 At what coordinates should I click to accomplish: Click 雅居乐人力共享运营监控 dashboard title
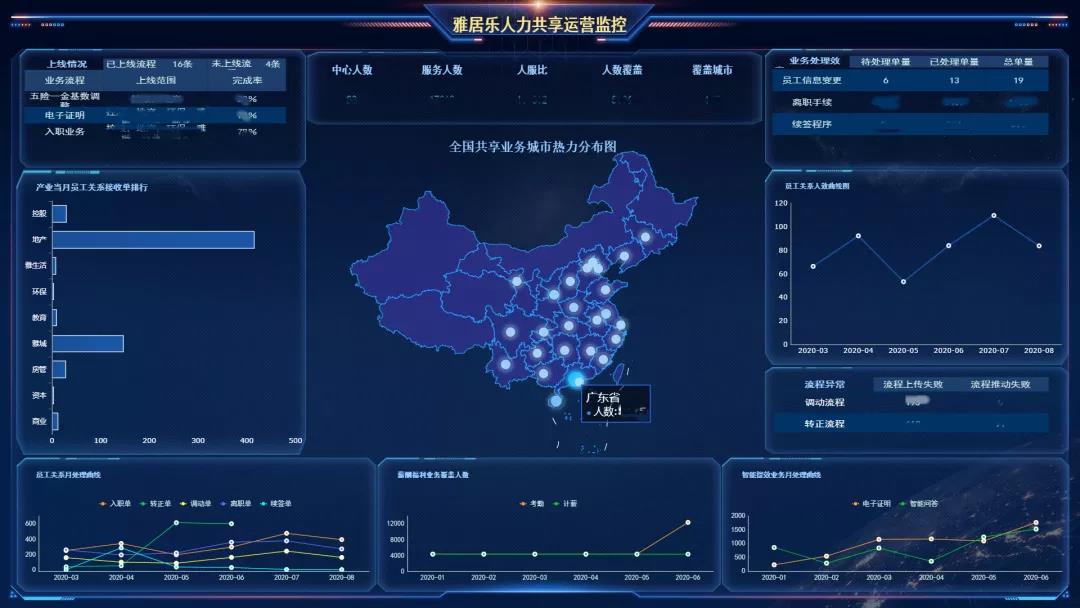pos(539,24)
